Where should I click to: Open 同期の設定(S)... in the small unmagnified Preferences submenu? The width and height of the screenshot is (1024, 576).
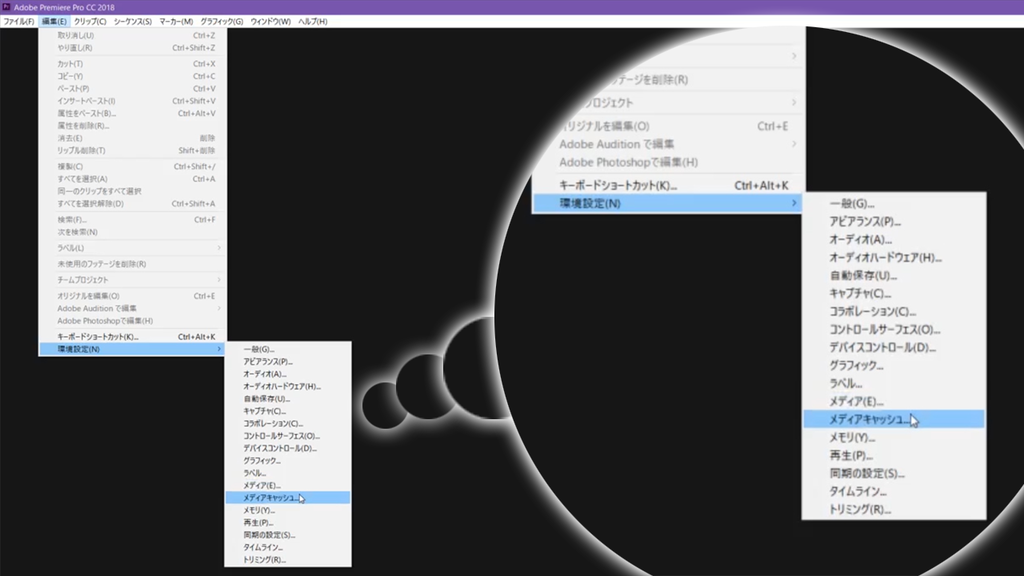pos(287,536)
